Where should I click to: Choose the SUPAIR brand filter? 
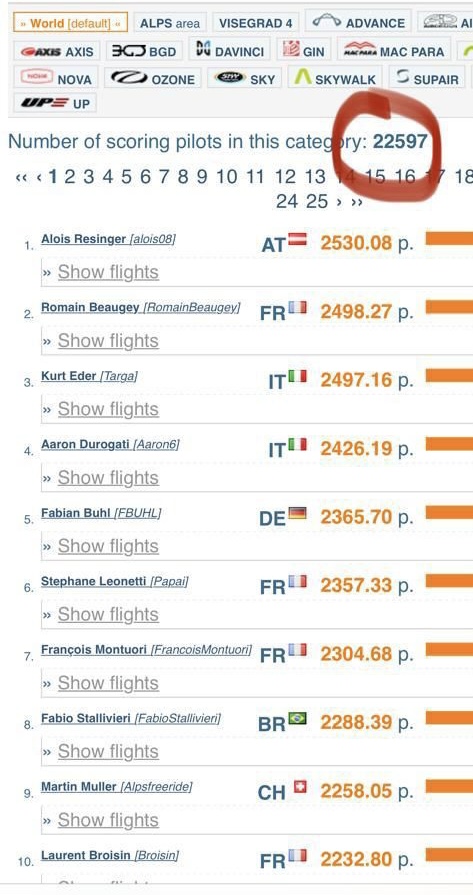click(427, 78)
